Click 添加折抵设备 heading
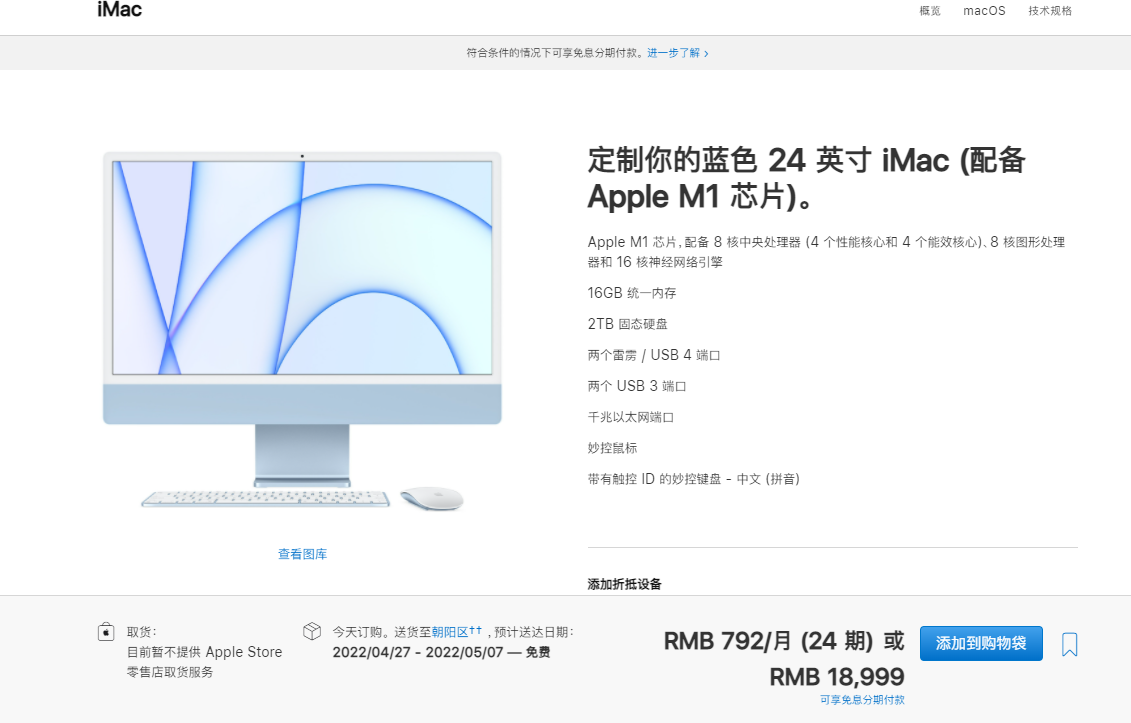 tap(624, 584)
